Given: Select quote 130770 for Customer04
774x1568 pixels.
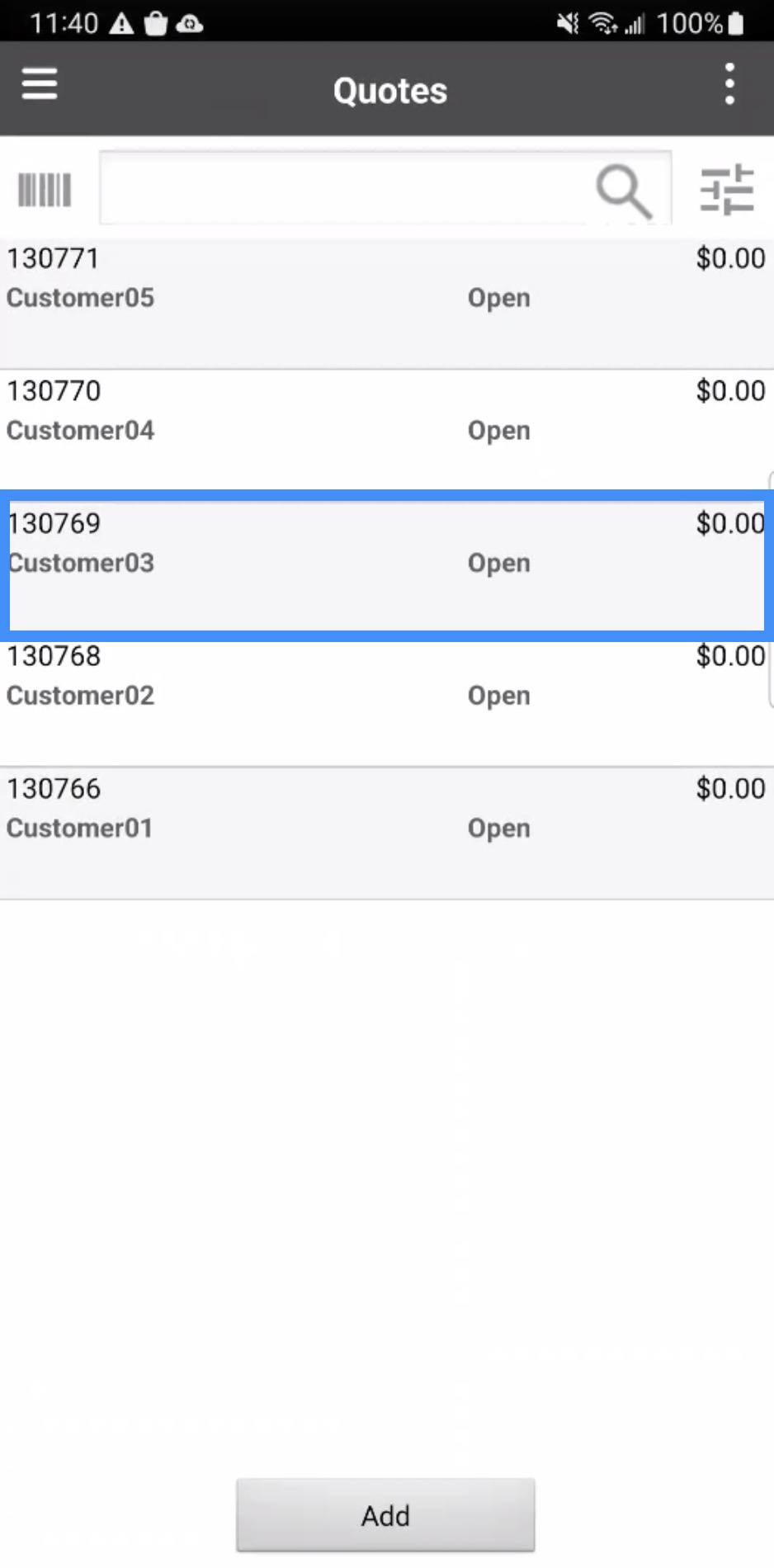Looking at the screenshot, I should click(386, 429).
